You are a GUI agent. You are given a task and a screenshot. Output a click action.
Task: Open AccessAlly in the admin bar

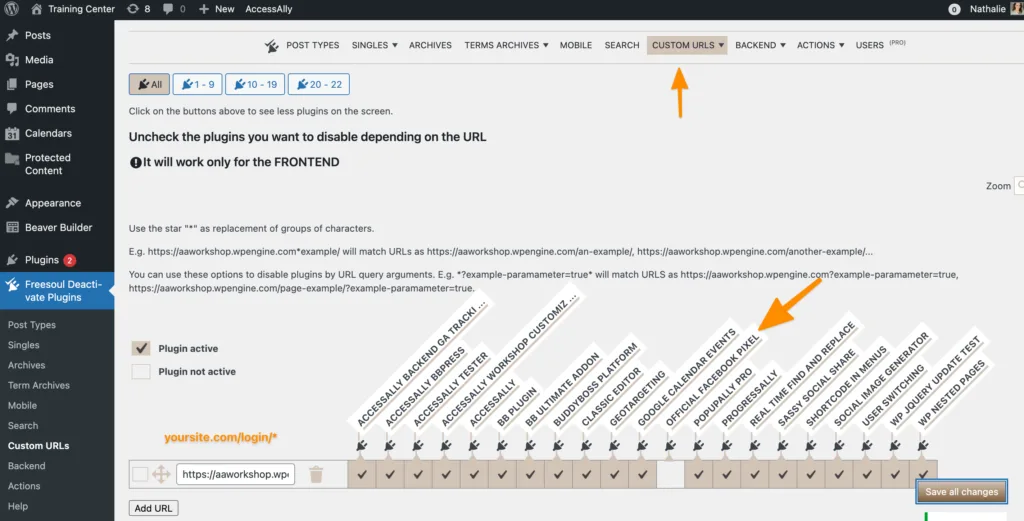(x=268, y=9)
